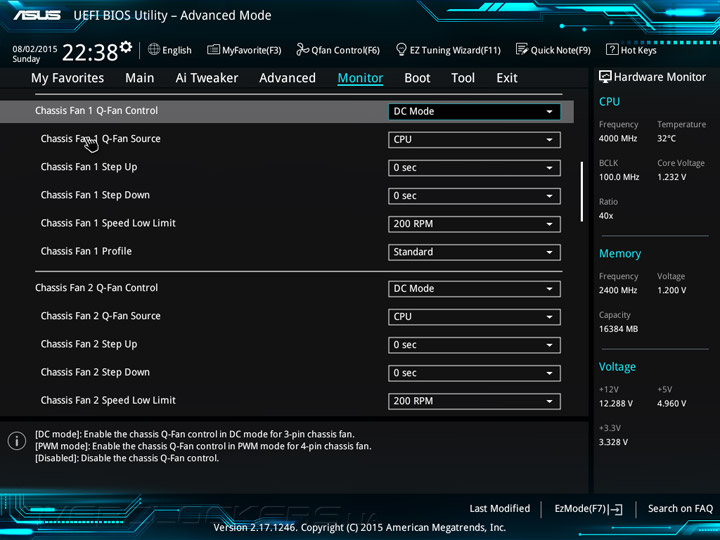The width and height of the screenshot is (720, 540).
Task: Switch to the Boot tab
Action: point(417,78)
